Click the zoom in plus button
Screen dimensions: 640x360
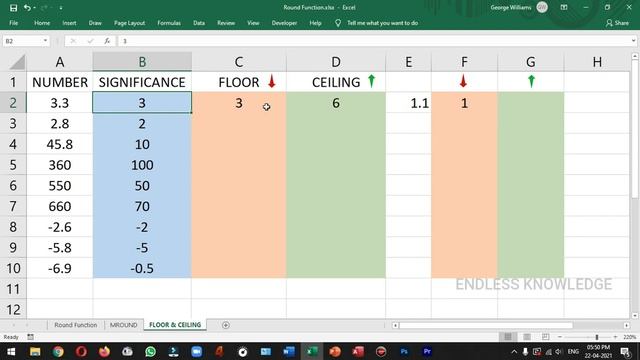(615, 337)
